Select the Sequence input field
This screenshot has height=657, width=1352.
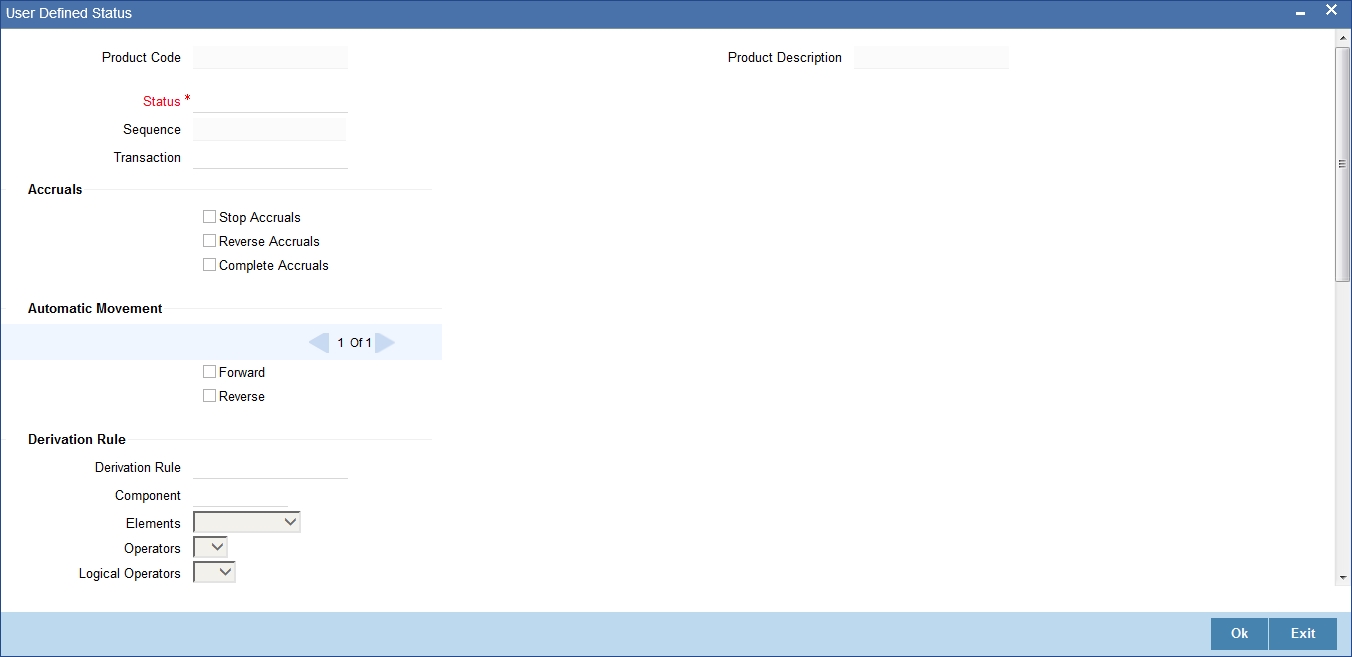coord(270,129)
